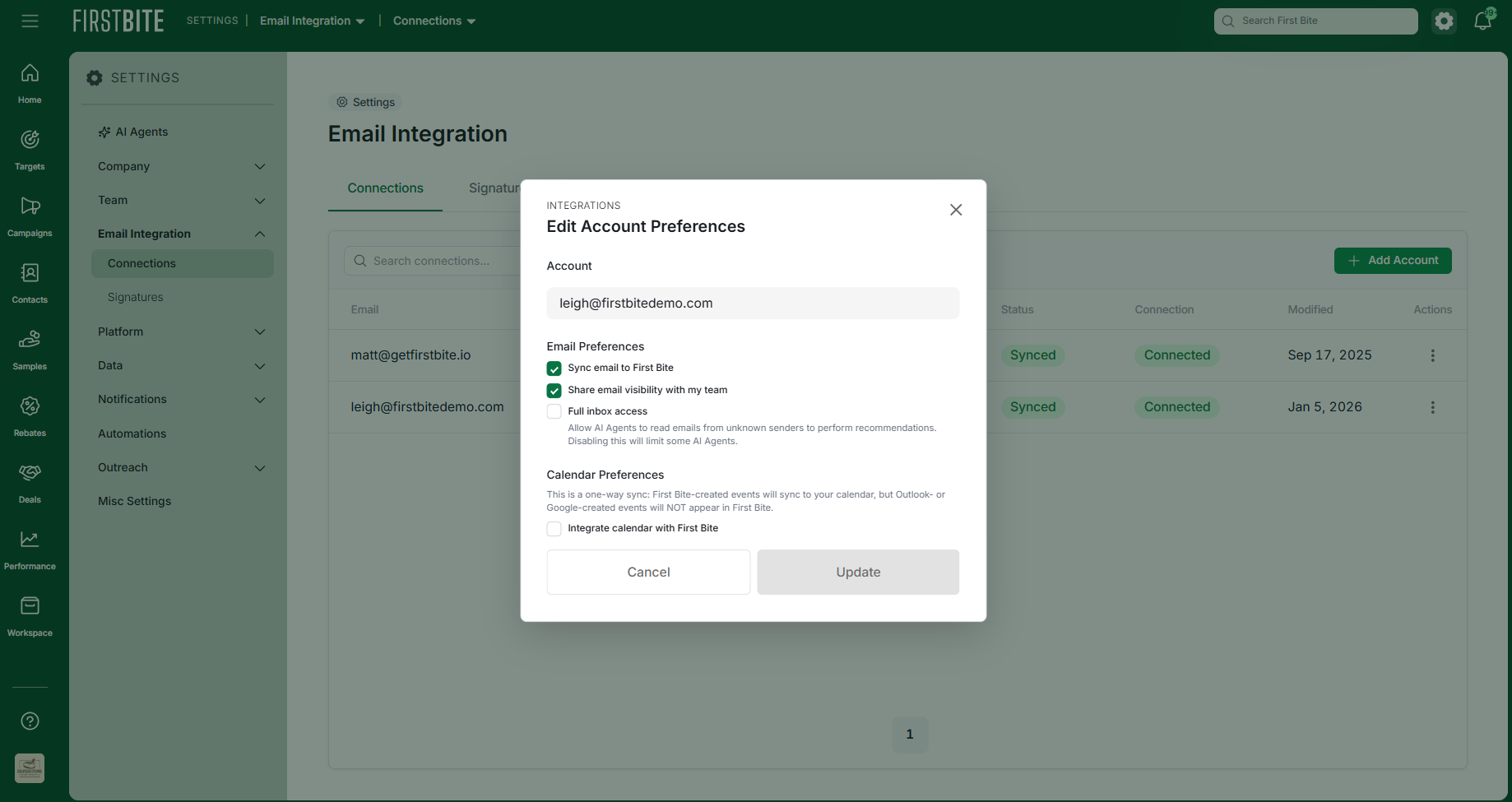This screenshot has width=1512, height=802.
Task: Select Connections in settings sidebar
Action: (182, 263)
